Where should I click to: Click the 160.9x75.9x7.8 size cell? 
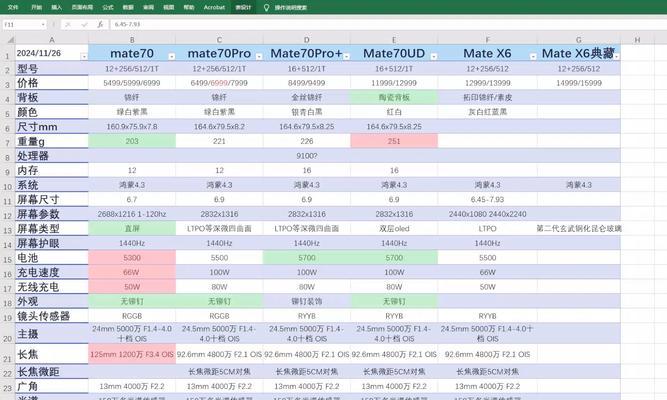tap(132, 126)
